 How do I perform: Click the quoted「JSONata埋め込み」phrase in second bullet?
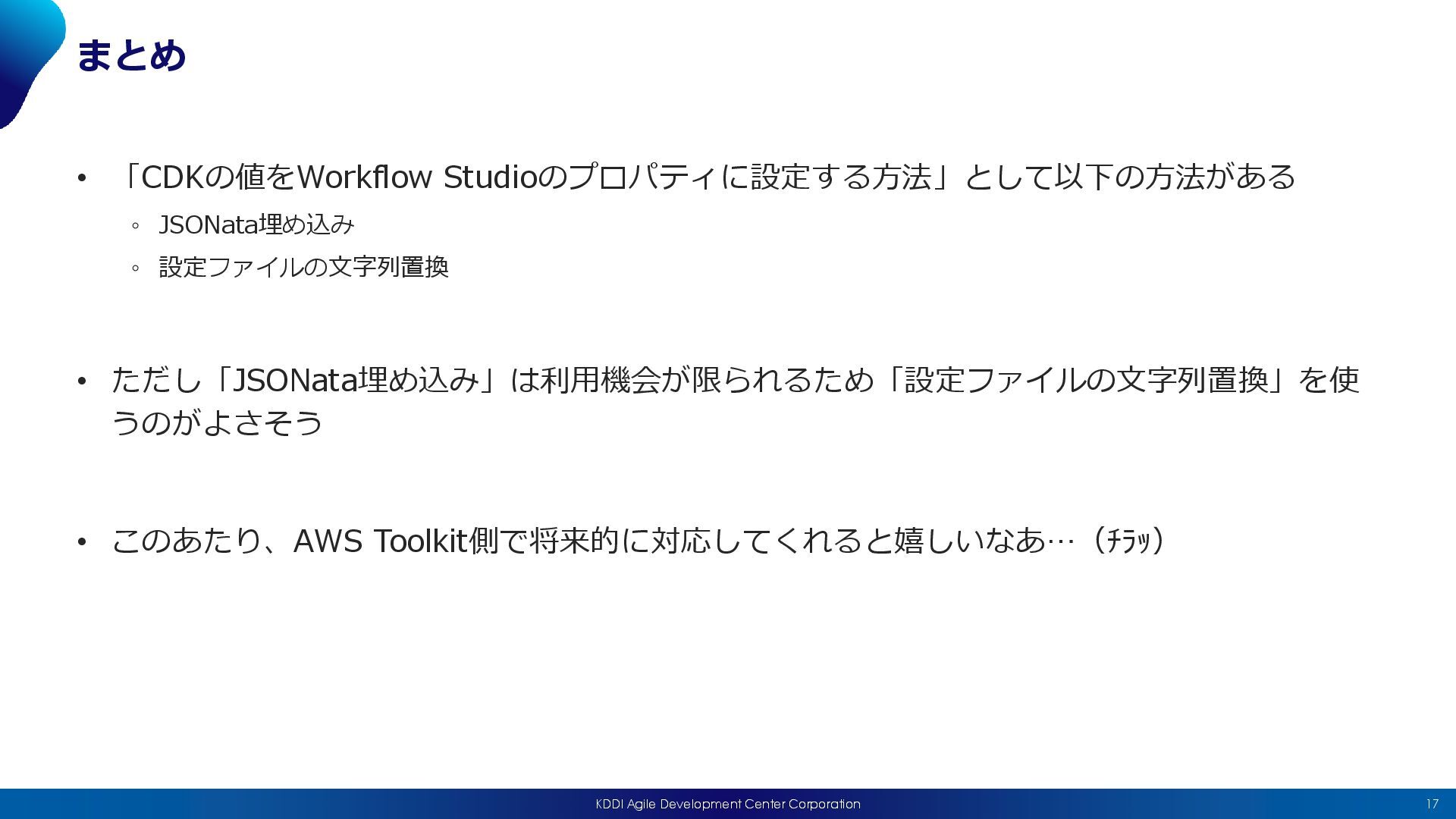point(356,380)
